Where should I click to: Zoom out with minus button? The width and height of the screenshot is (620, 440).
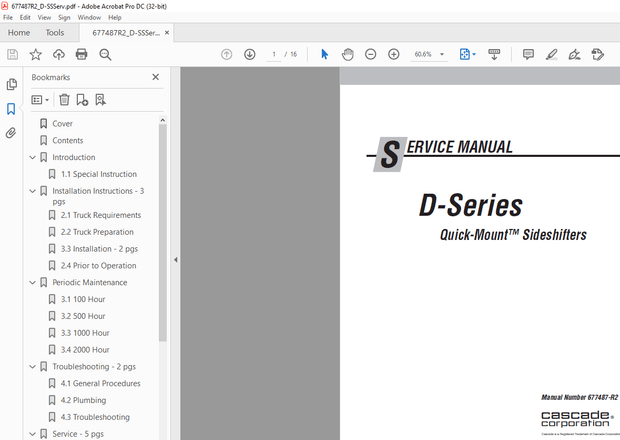tap(370, 54)
